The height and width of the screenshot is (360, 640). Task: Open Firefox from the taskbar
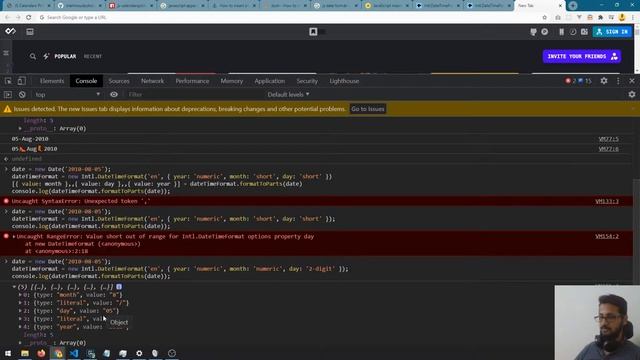[x=41, y=353]
